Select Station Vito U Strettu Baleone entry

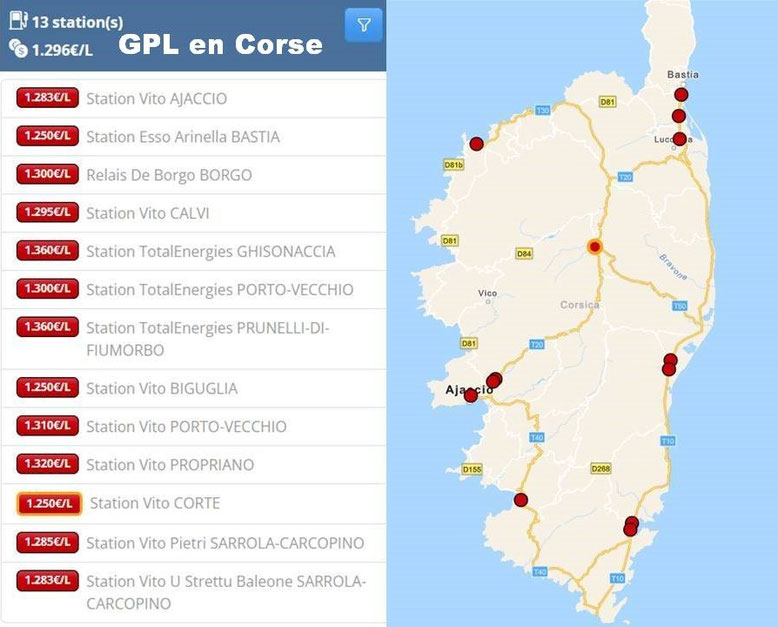click(x=194, y=592)
